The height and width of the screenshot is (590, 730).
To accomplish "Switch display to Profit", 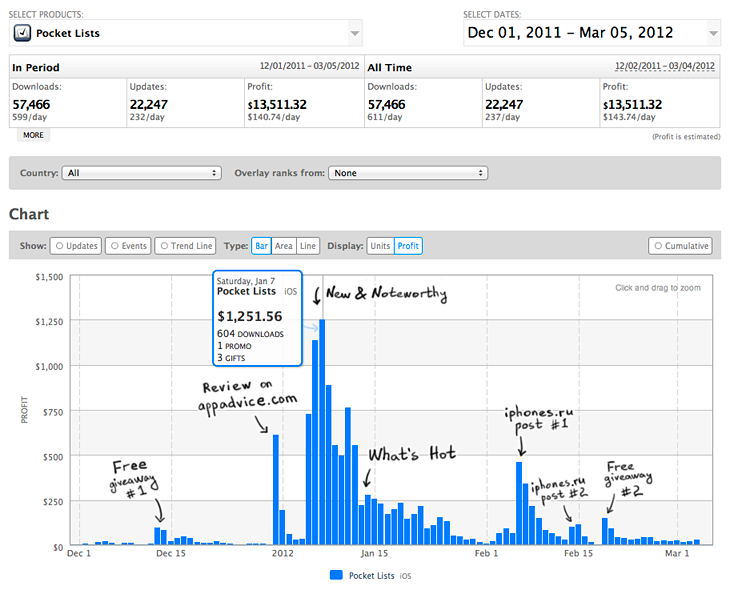I will (408, 246).
